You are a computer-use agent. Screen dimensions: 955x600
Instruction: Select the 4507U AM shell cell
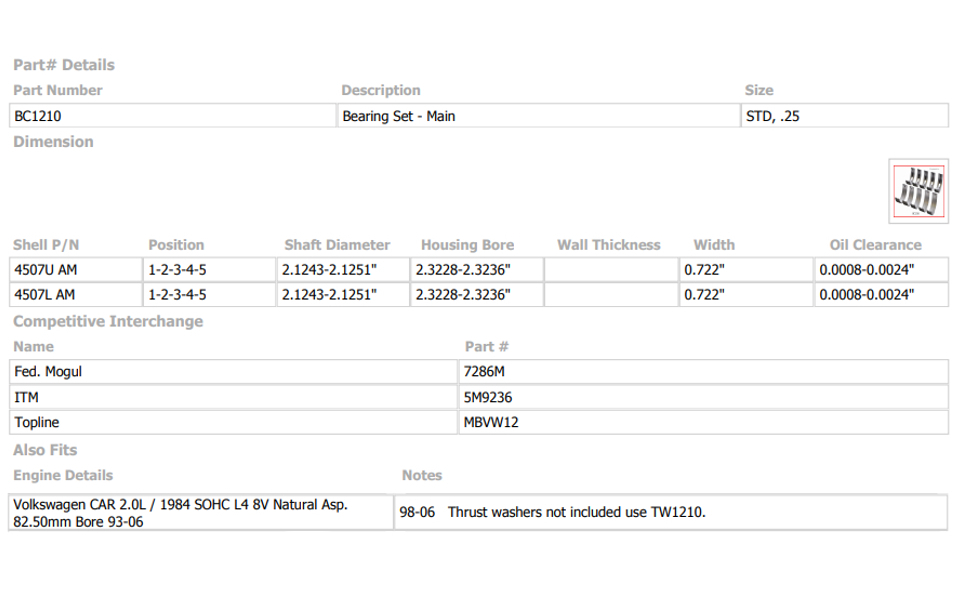[76, 270]
